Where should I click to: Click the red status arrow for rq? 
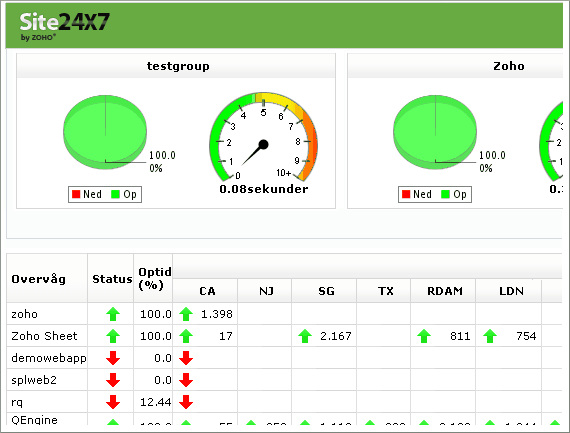click(x=113, y=402)
